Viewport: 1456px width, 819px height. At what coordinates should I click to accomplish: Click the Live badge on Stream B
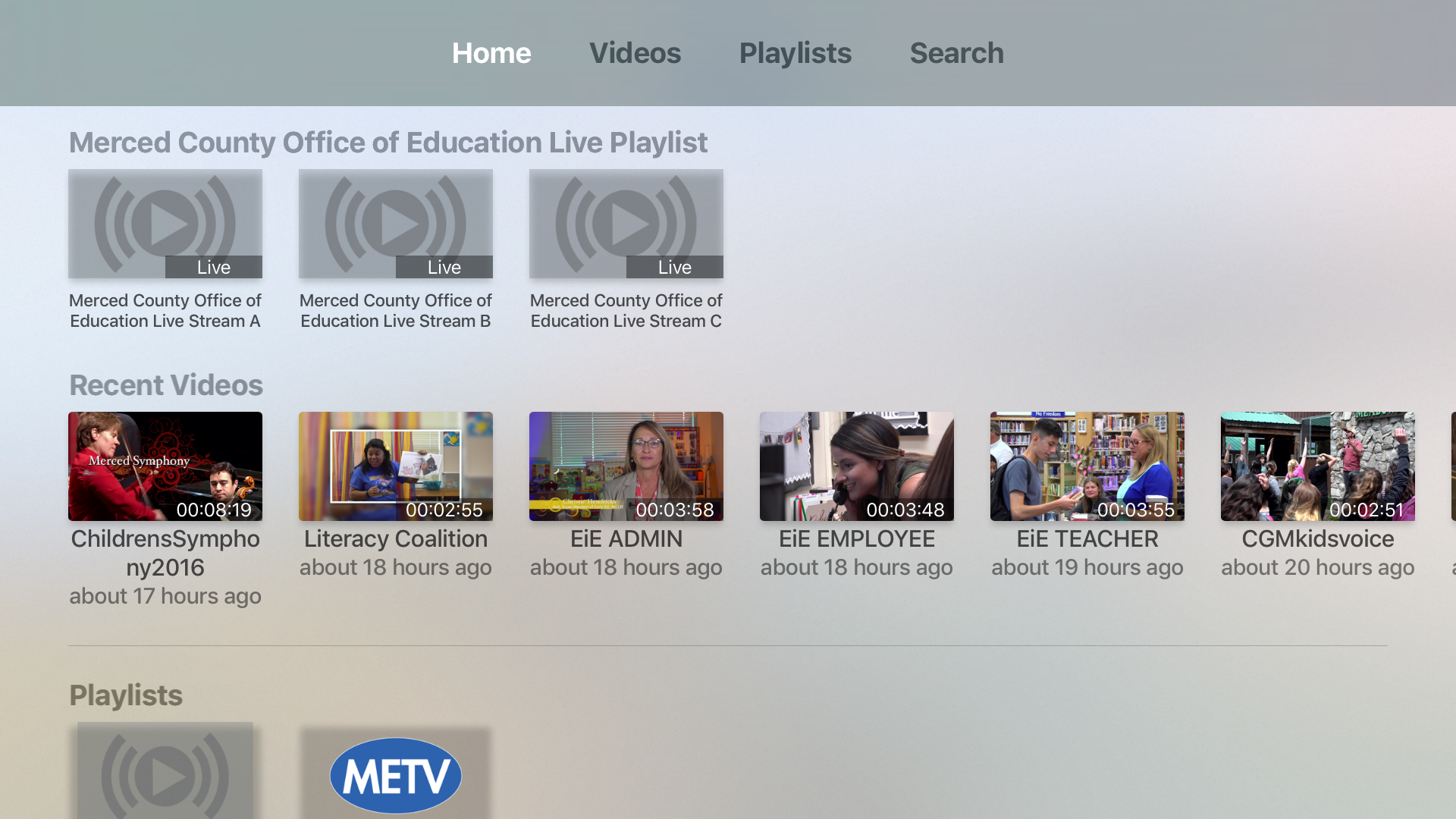point(444,267)
